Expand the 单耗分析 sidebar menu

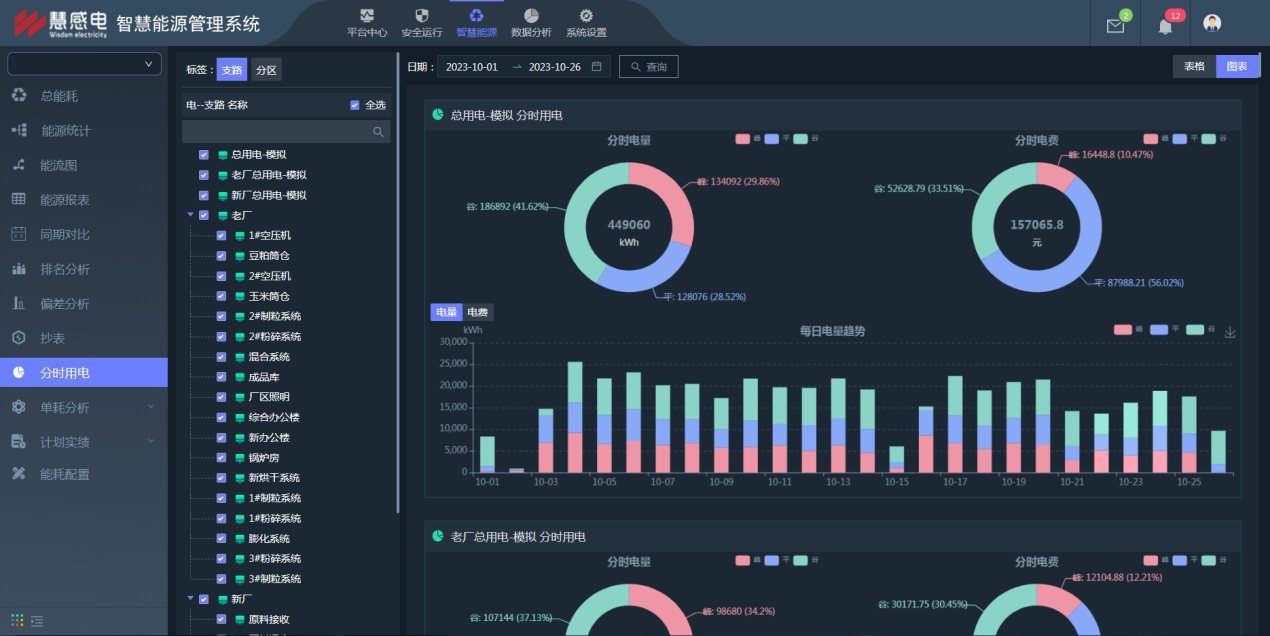pos(84,407)
